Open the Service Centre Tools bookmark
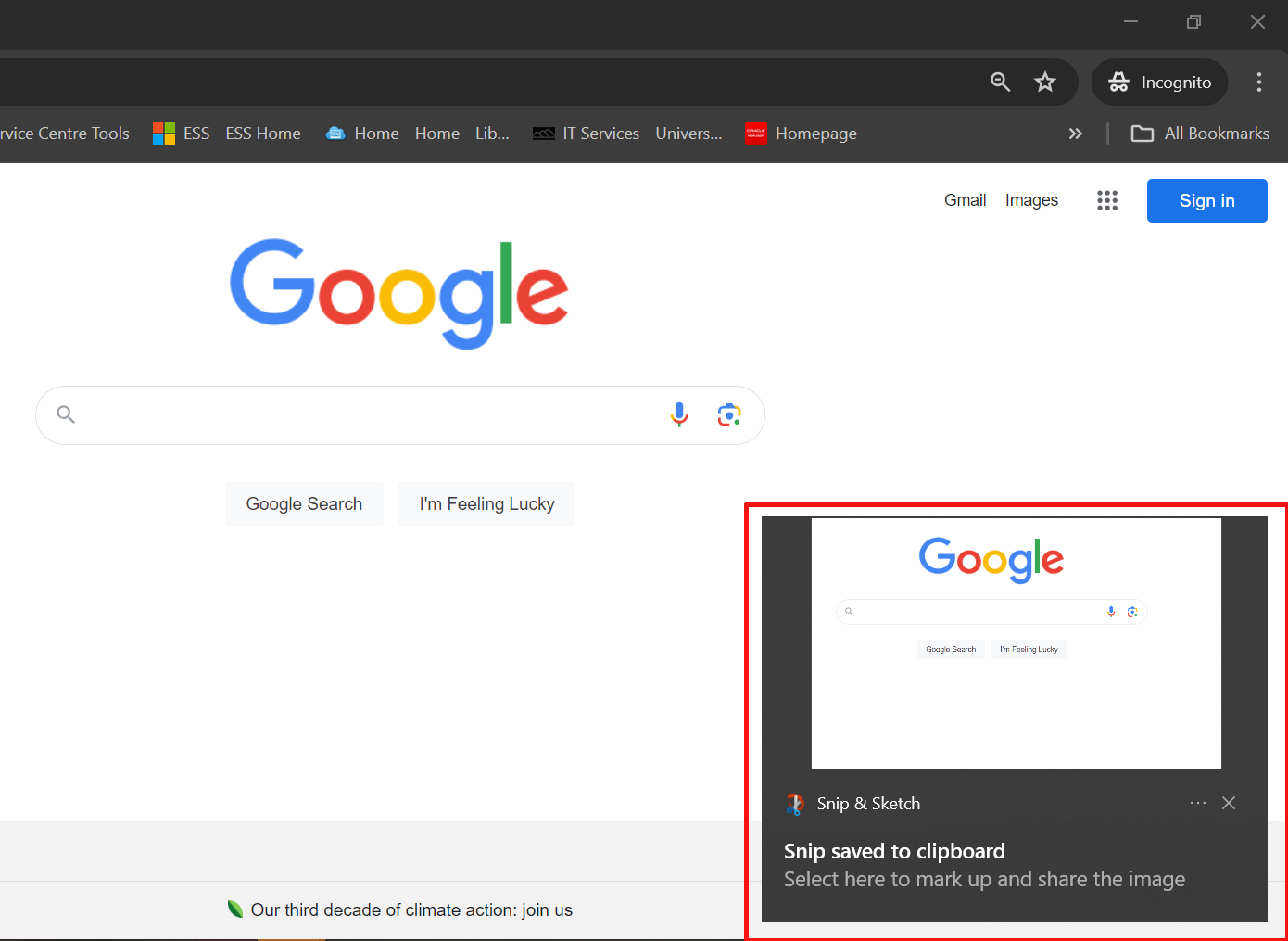 pyautogui.click(x=64, y=134)
